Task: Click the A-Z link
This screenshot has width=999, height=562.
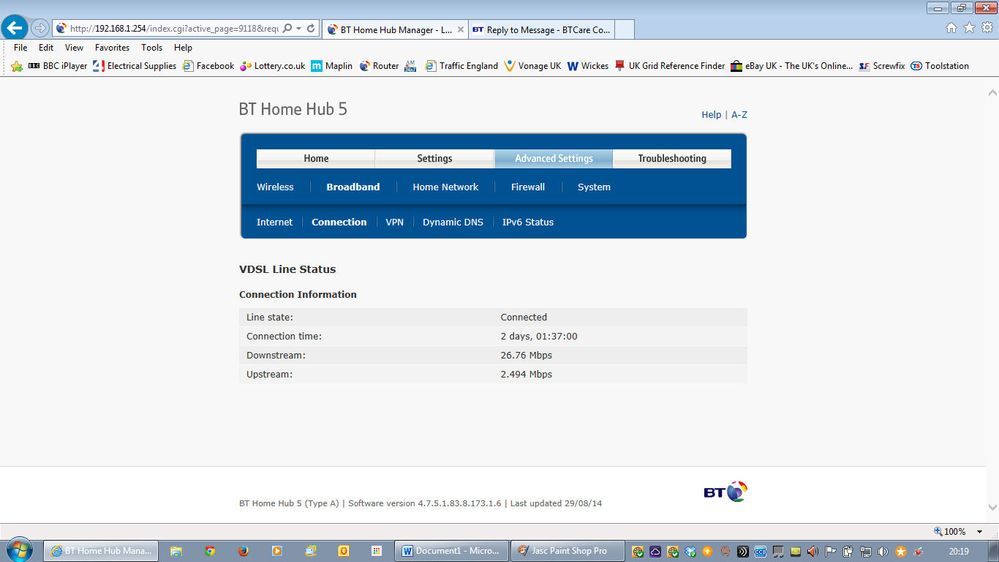Action: pos(739,115)
